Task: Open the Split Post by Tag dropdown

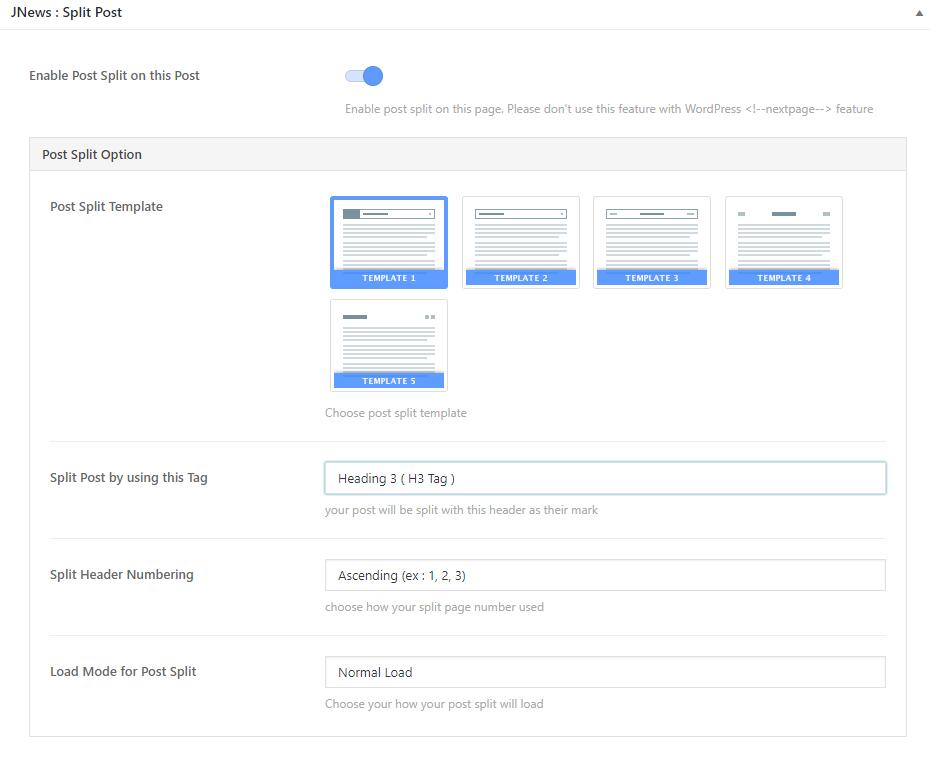Action: [x=605, y=478]
